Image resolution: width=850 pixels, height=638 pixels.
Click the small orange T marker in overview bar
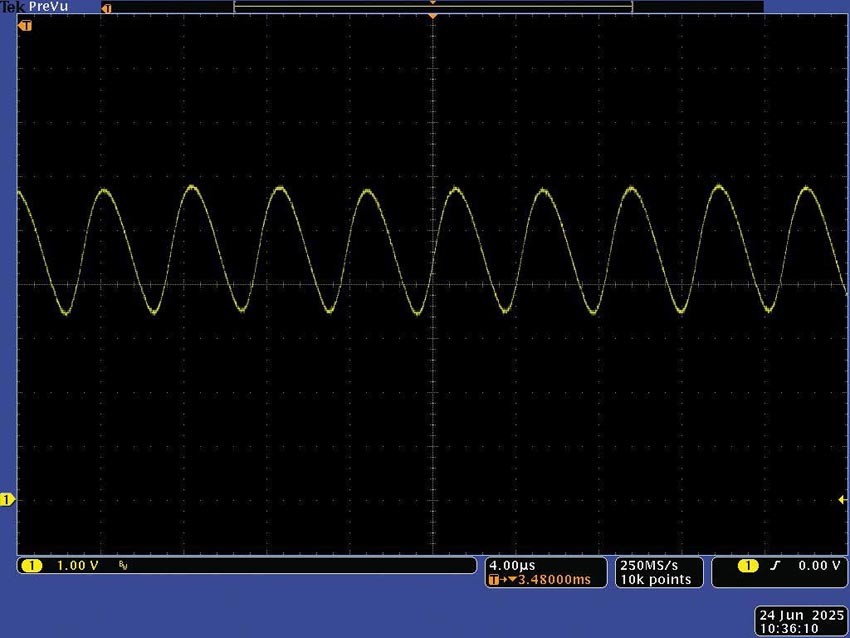[x=107, y=7]
